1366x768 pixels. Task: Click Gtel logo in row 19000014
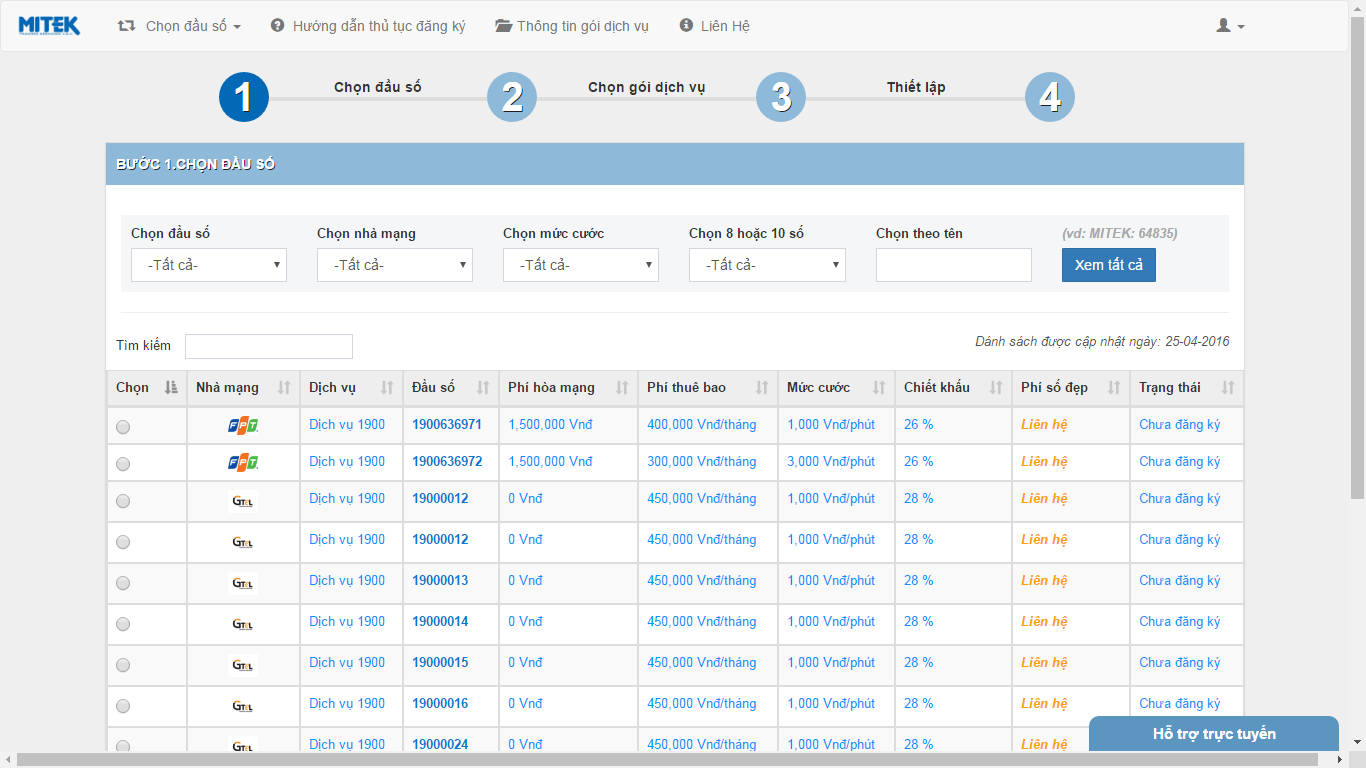pyautogui.click(x=243, y=624)
